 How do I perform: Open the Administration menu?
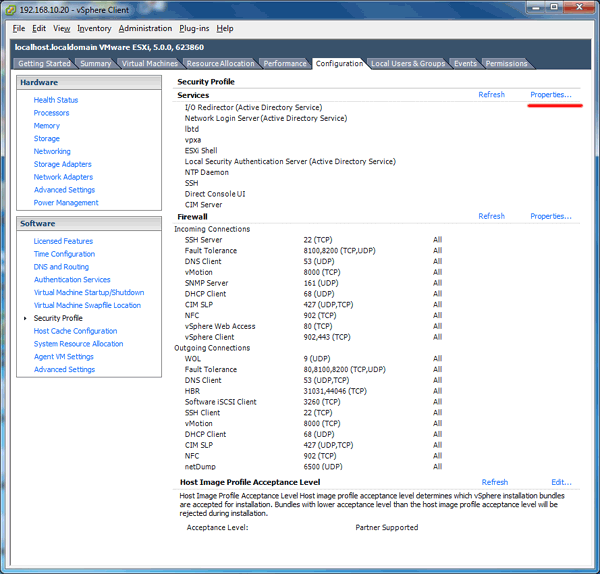tap(145, 28)
